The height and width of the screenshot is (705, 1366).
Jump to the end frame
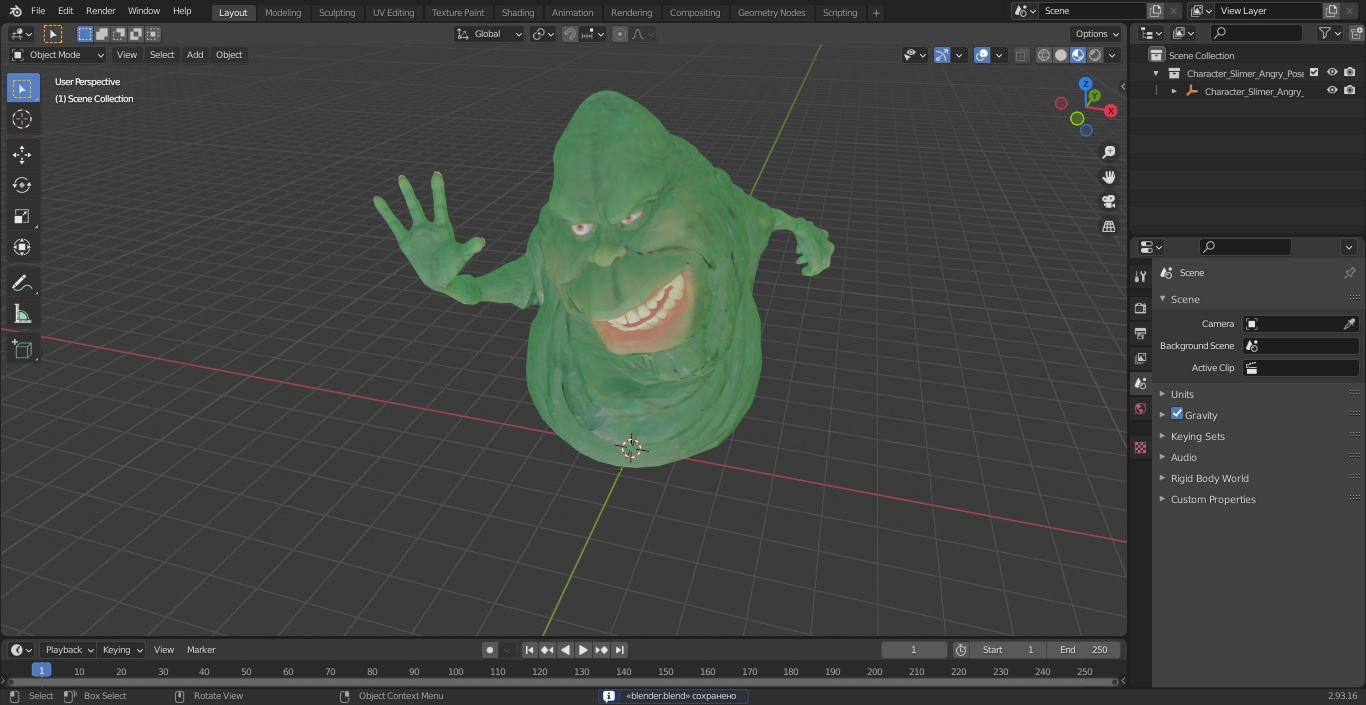click(620, 650)
